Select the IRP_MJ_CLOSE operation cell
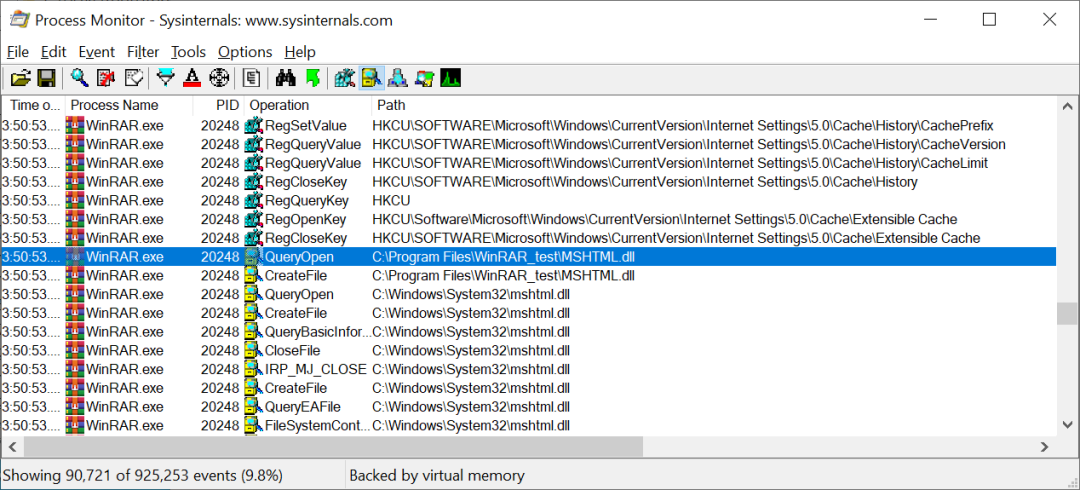The image size is (1080, 490). [316, 369]
